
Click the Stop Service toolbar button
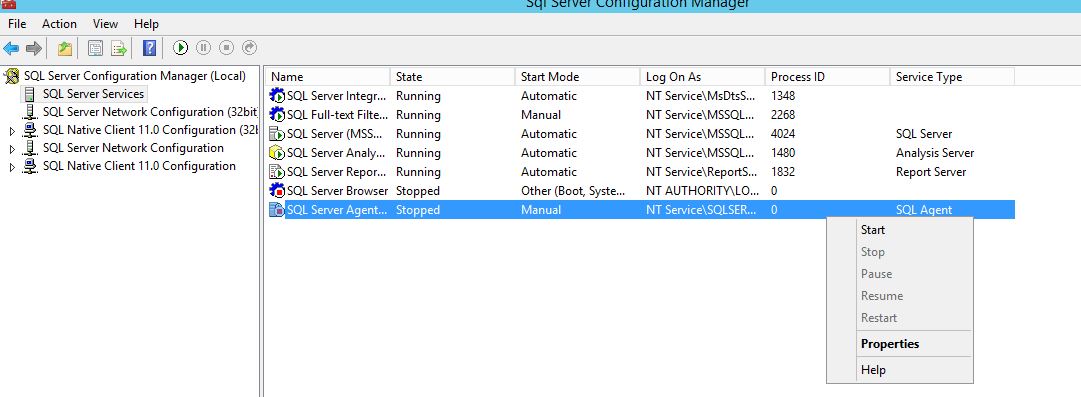click(227, 48)
